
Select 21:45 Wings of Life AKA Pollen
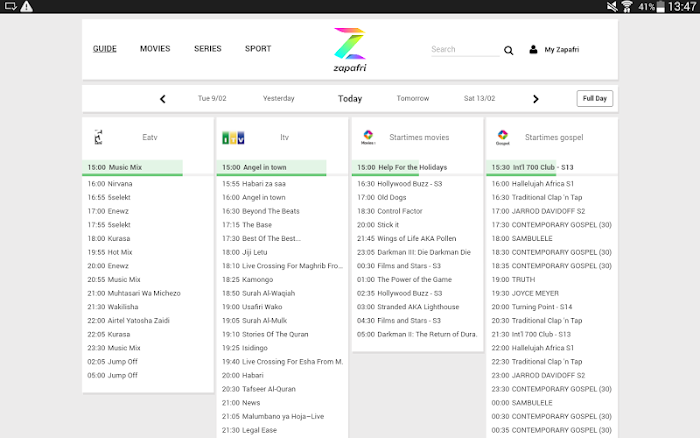(406, 238)
